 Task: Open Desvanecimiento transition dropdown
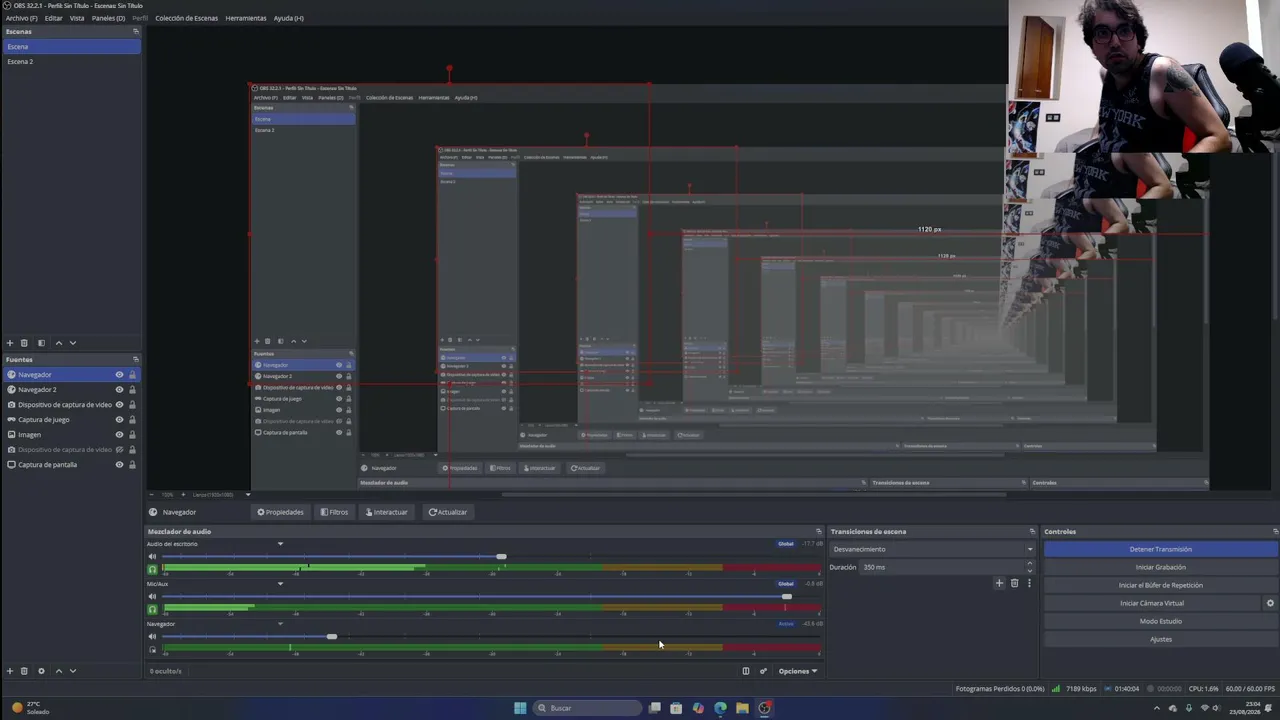pos(932,549)
